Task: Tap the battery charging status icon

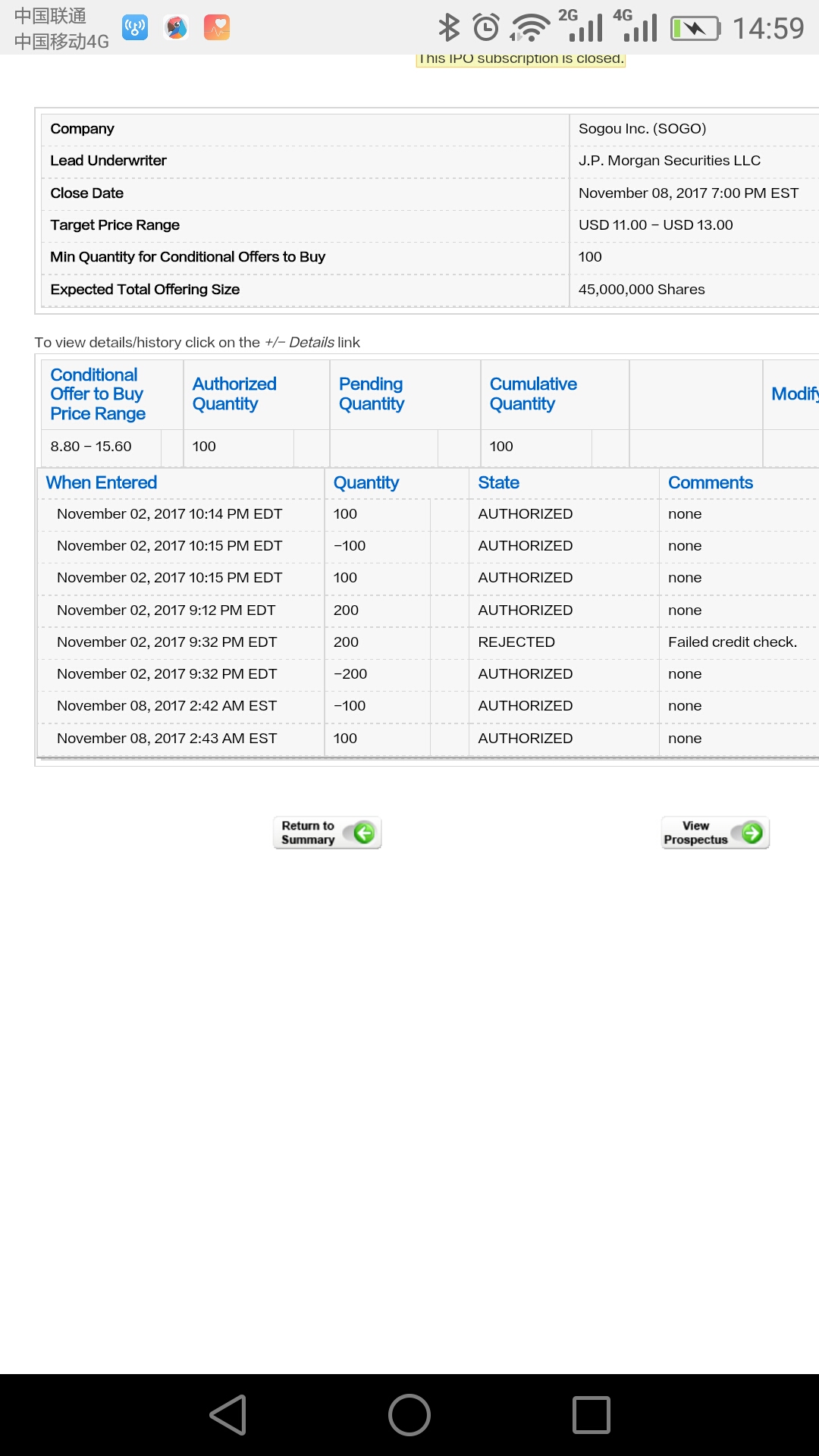Action: (695, 29)
